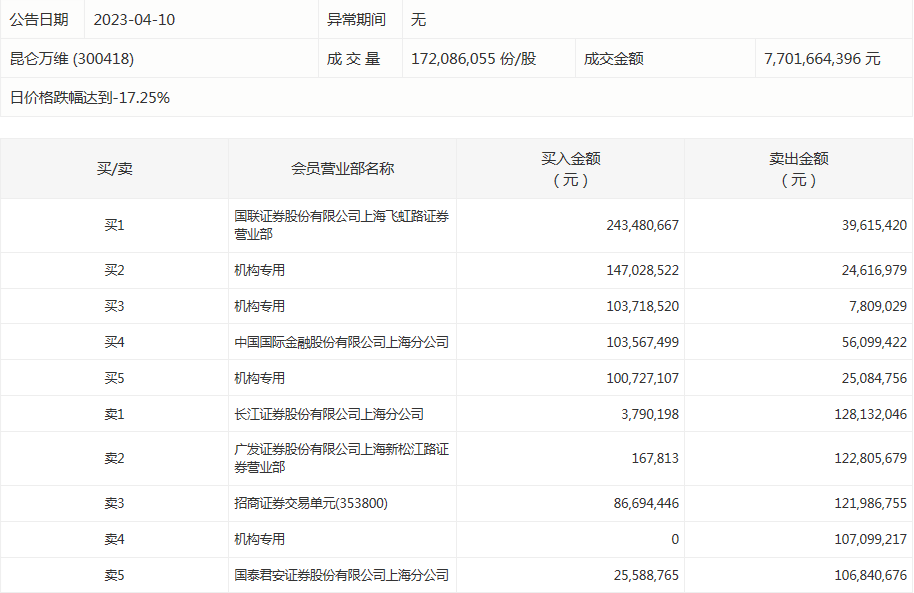Click 机构专用 in the 买2 row
This screenshot has width=914, height=593.
(259, 270)
